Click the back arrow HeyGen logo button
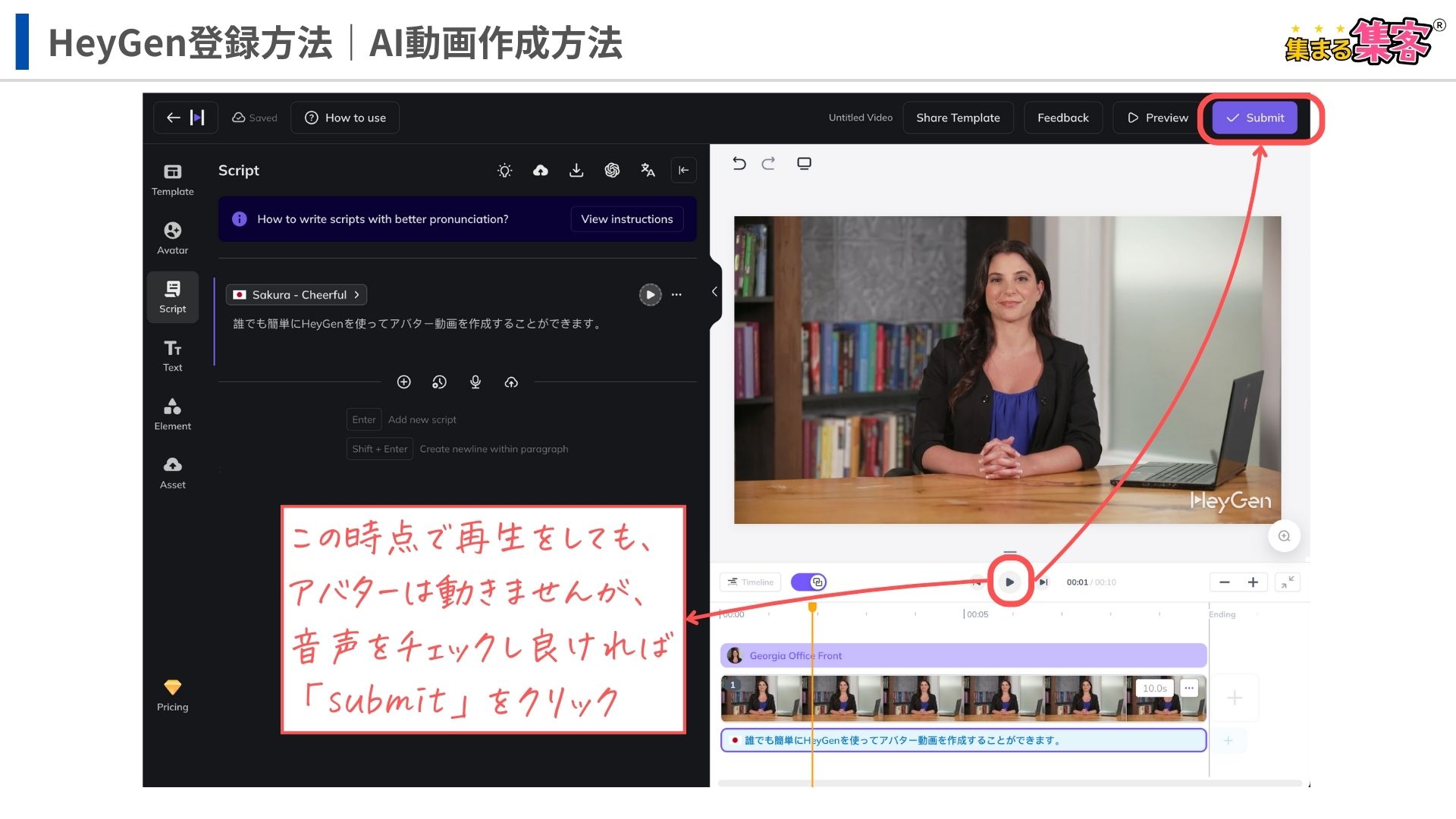 (186, 118)
